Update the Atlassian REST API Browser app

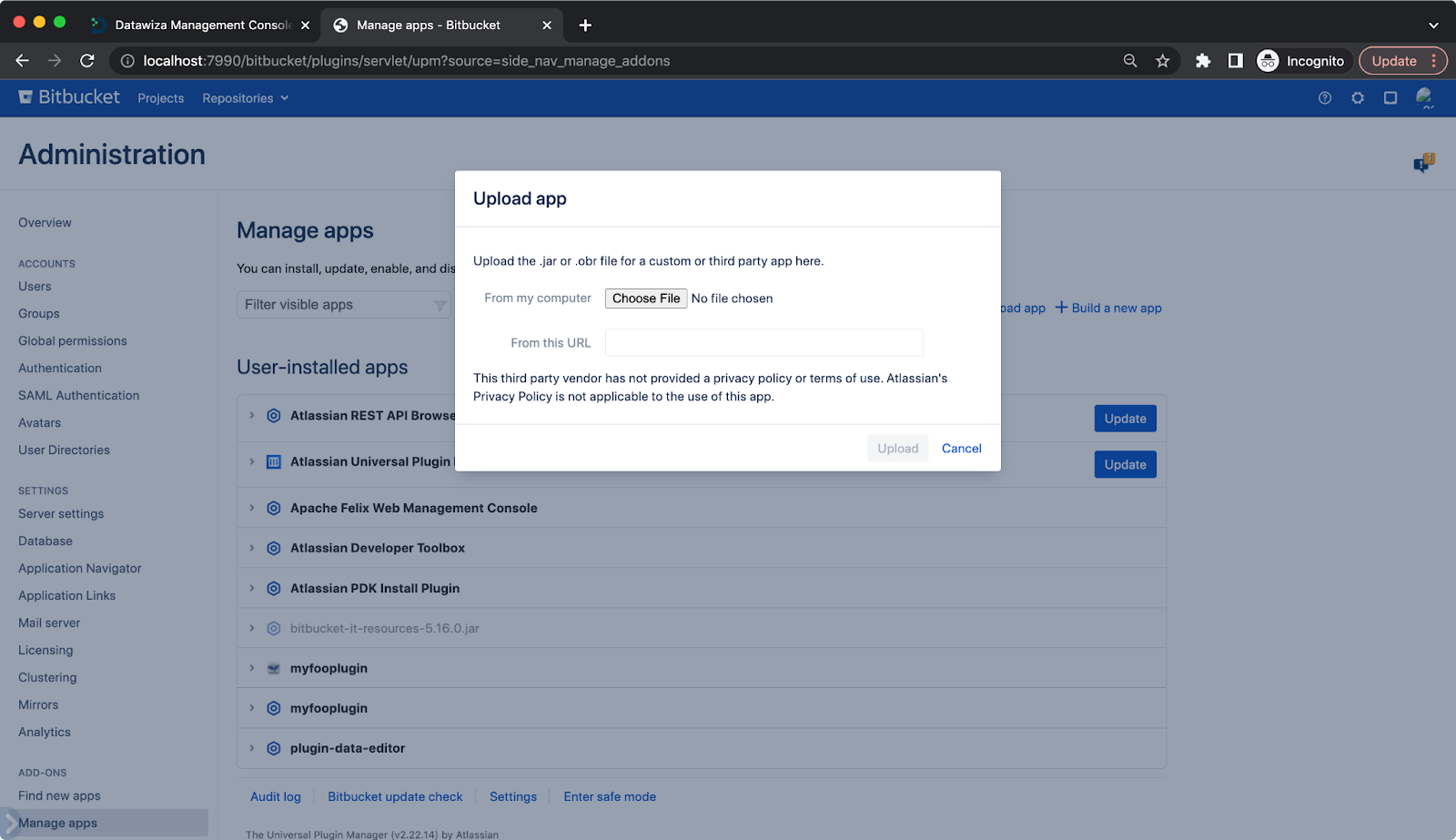pos(1126,419)
